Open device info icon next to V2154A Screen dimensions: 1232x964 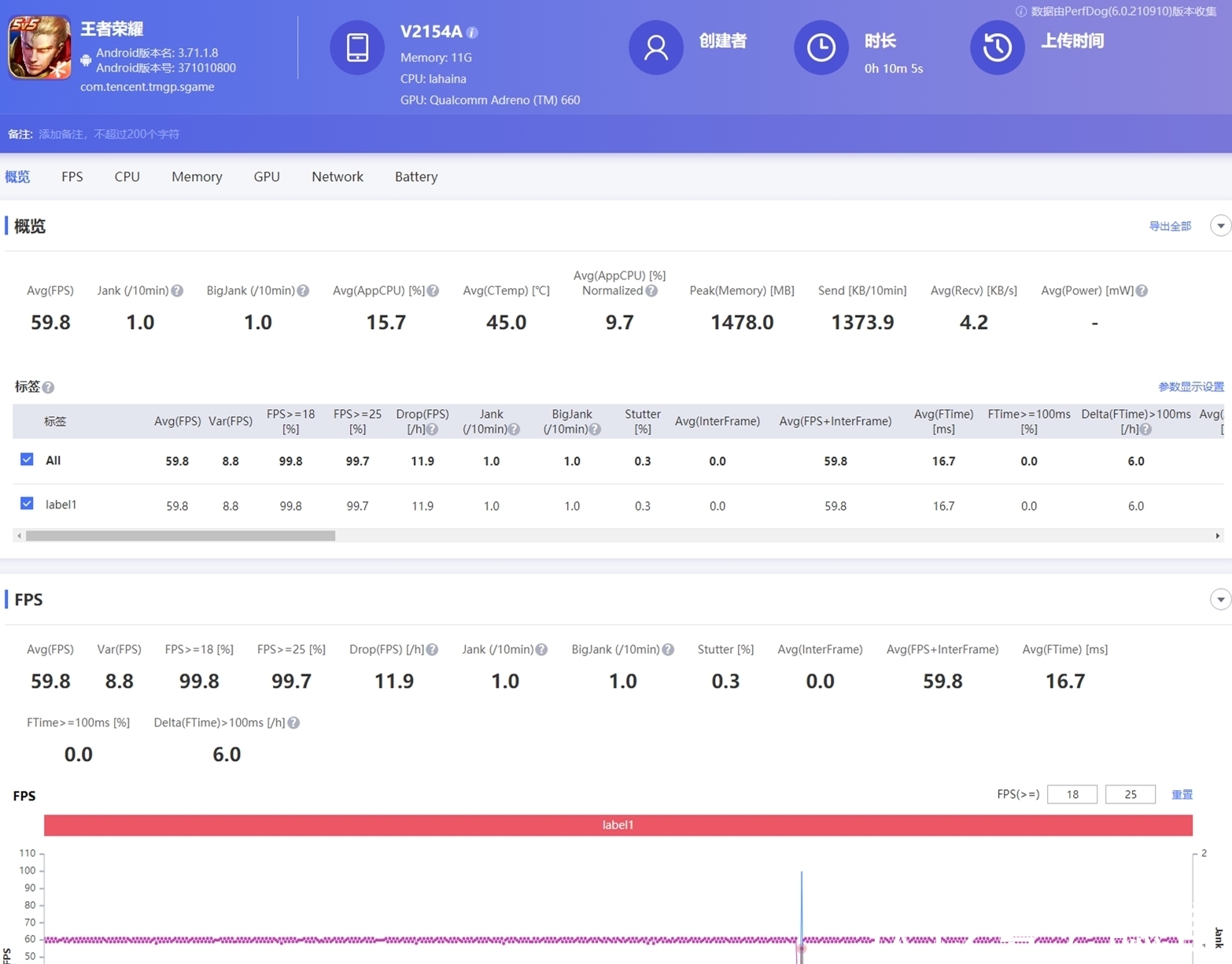[x=472, y=32]
